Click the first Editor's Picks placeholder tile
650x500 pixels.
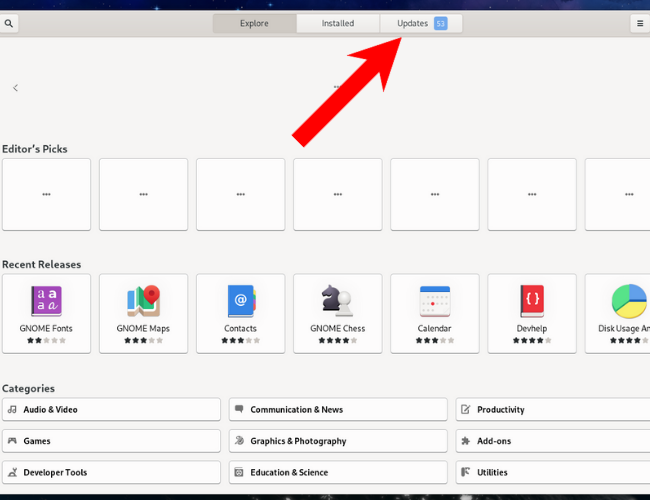point(46,194)
